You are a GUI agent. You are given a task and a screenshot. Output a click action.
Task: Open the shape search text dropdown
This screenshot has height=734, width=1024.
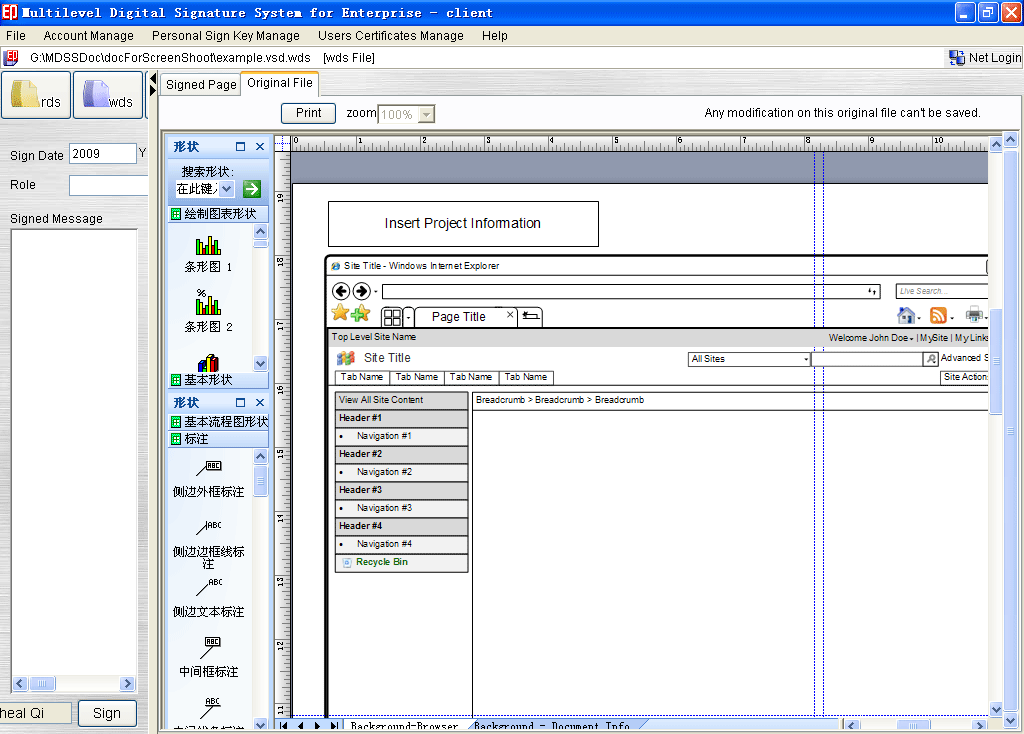226,189
